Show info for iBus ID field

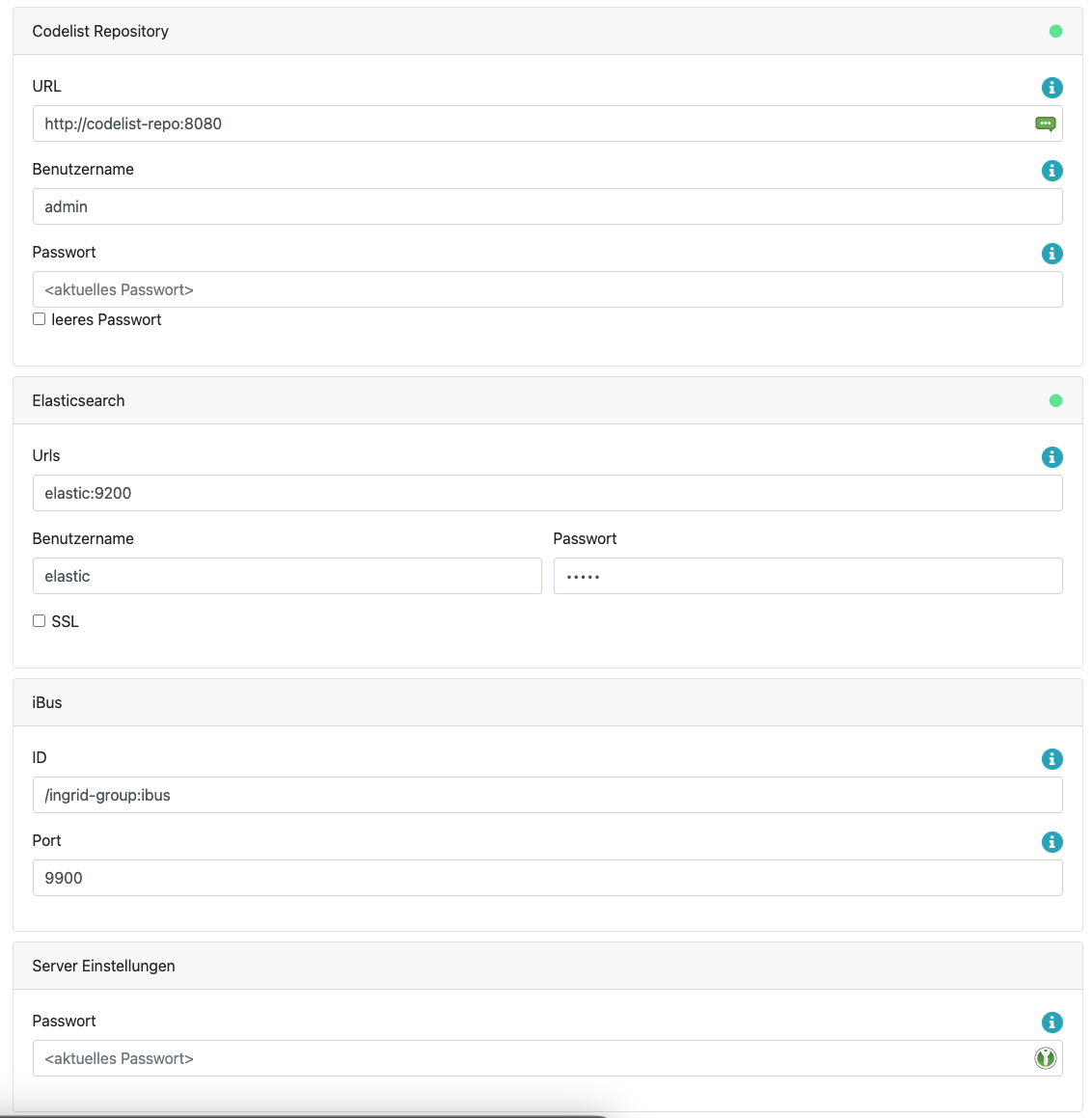tap(1051, 759)
